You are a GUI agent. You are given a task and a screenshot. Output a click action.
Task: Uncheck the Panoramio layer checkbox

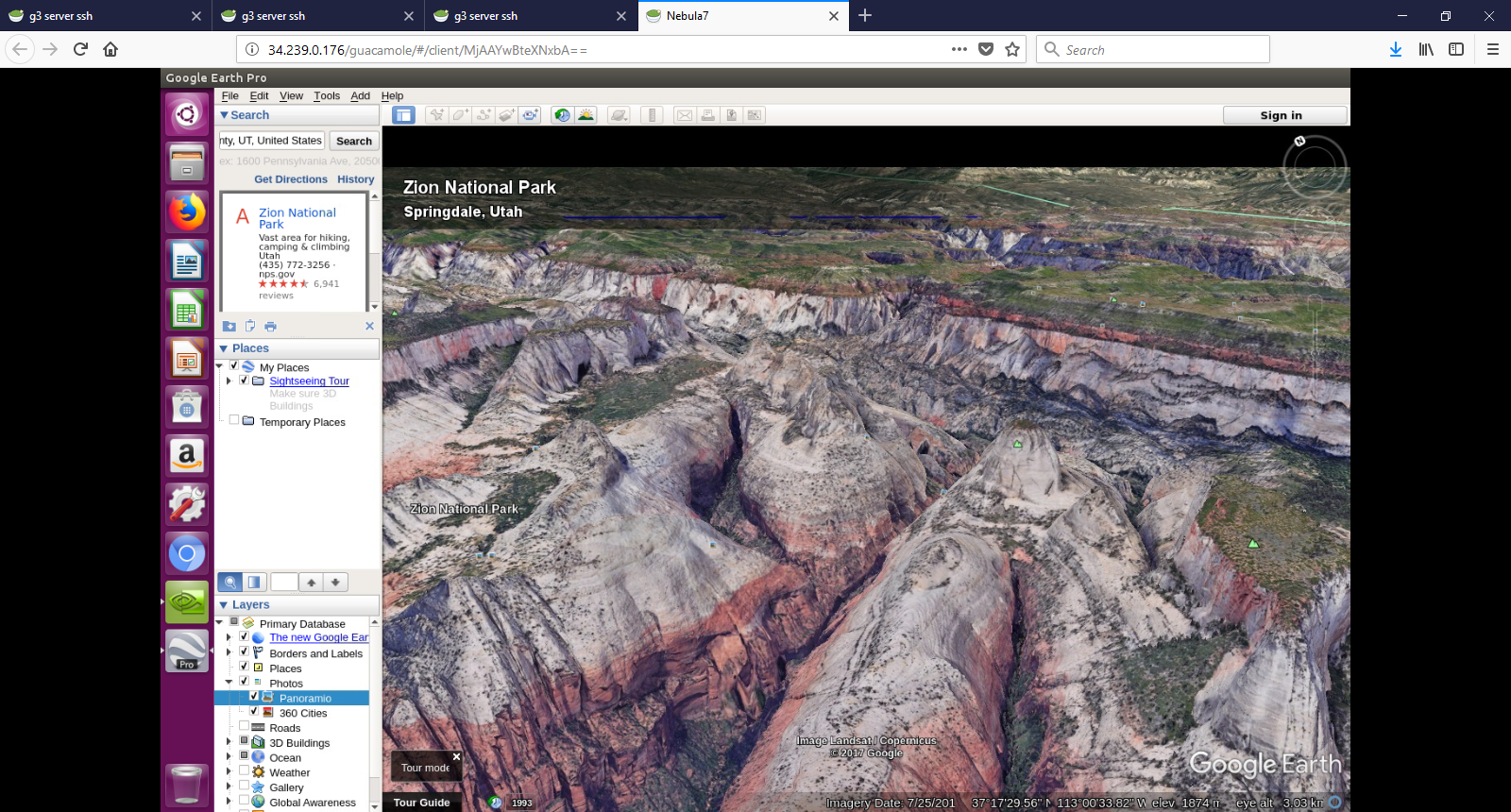[x=254, y=697]
